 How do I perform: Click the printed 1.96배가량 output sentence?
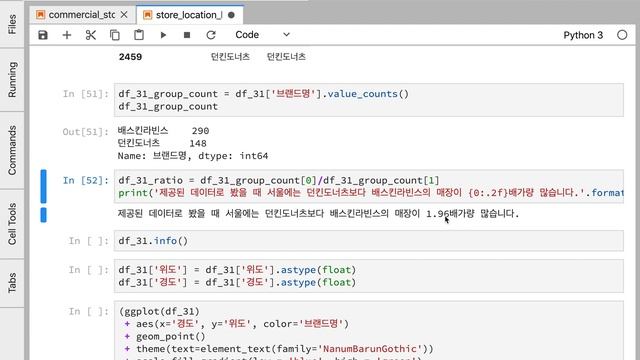[x=318, y=213]
